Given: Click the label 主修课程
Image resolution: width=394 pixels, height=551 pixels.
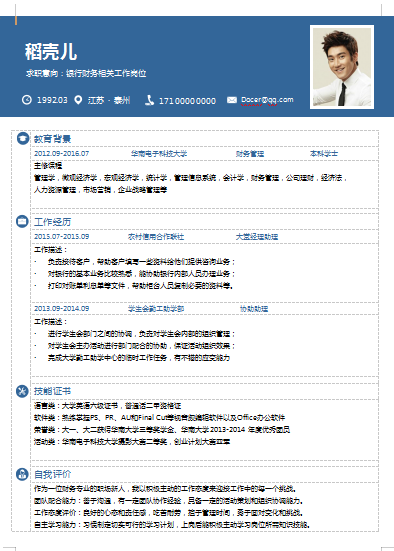Looking at the screenshot, I should coord(48,166).
